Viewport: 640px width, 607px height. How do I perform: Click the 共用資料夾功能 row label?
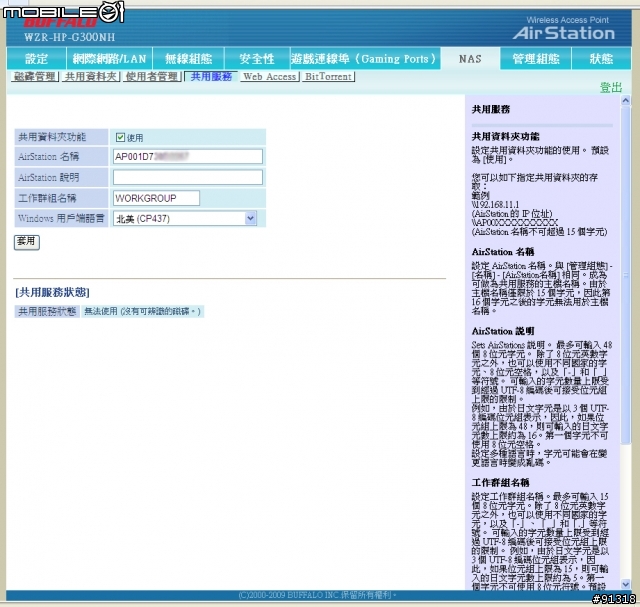coord(52,137)
